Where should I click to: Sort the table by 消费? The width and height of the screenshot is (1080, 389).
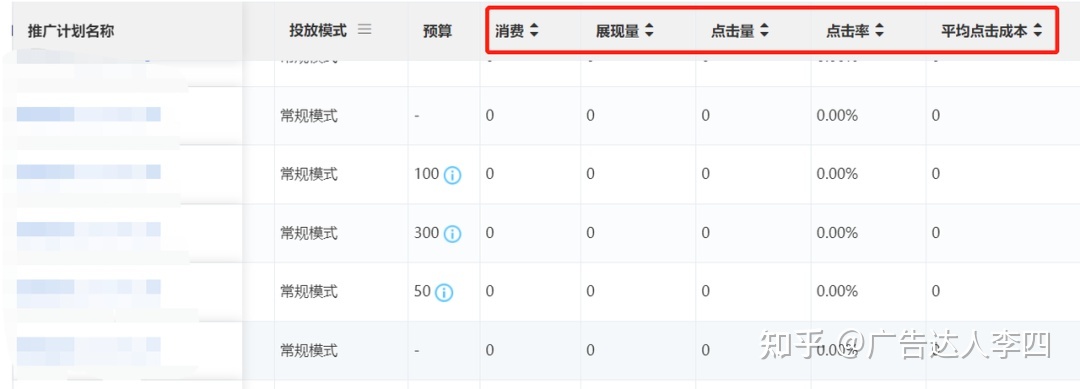pos(534,31)
